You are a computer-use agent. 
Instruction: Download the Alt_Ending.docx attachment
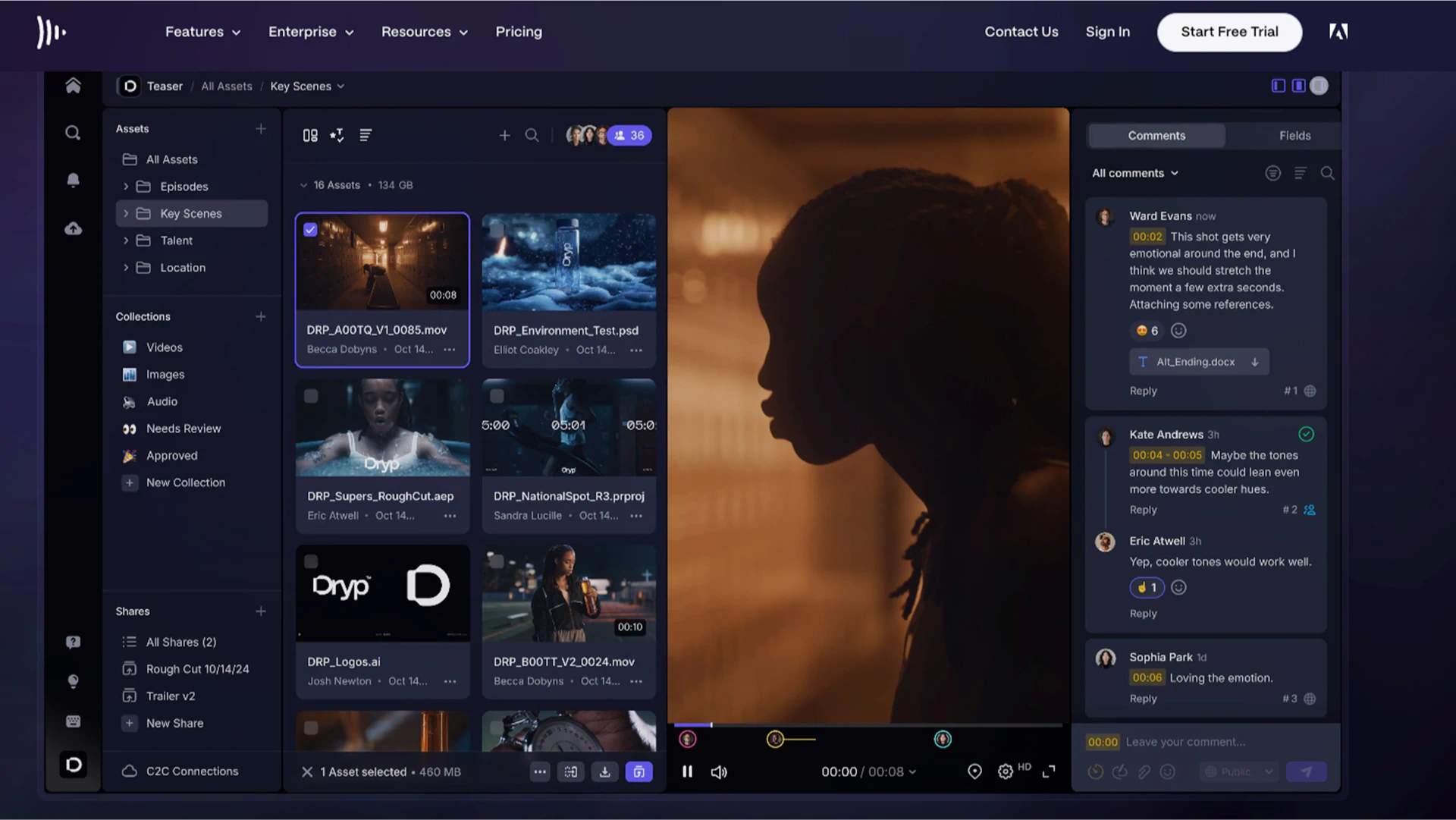click(1254, 362)
